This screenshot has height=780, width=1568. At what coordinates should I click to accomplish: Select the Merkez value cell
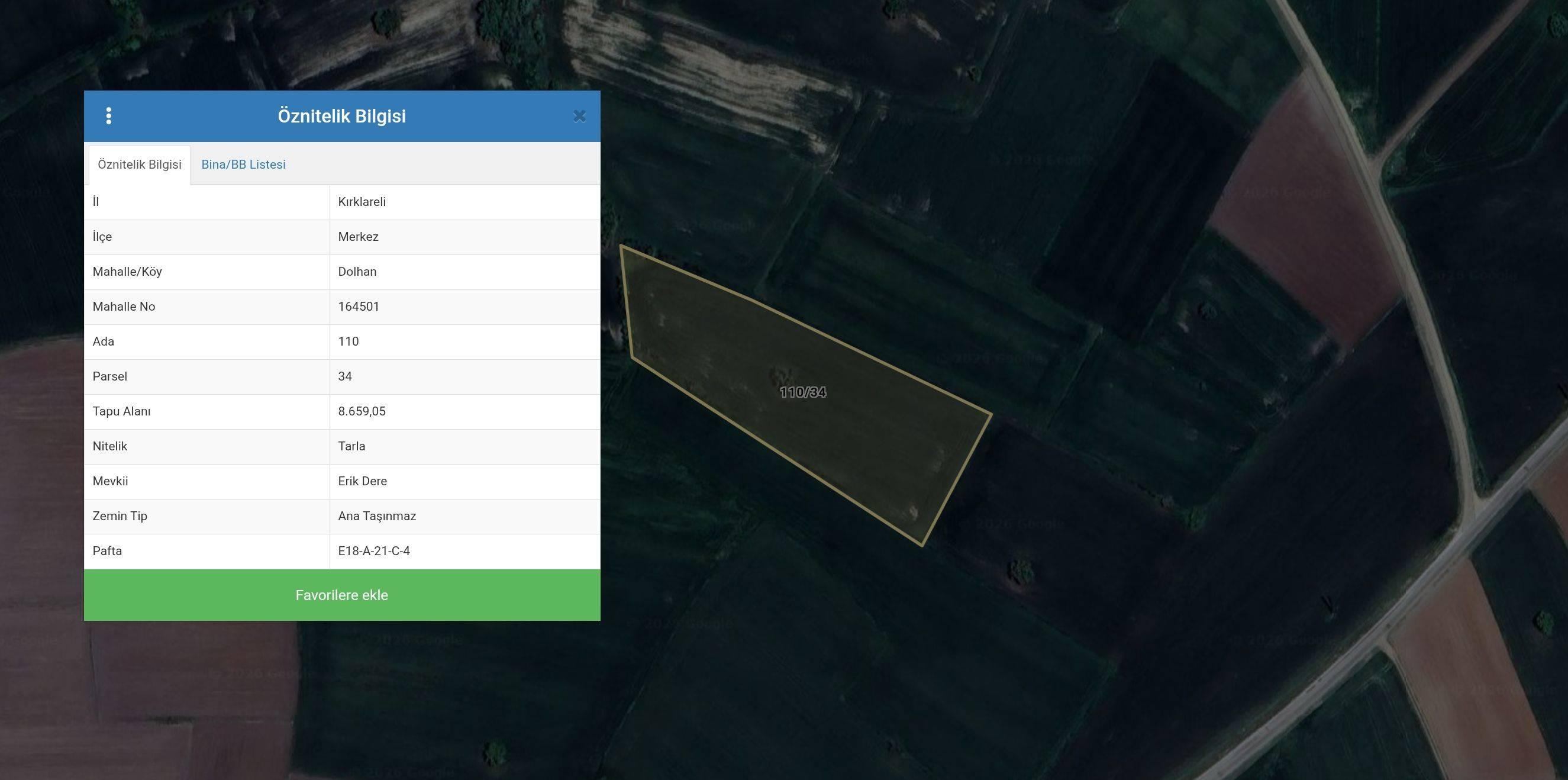click(x=465, y=237)
